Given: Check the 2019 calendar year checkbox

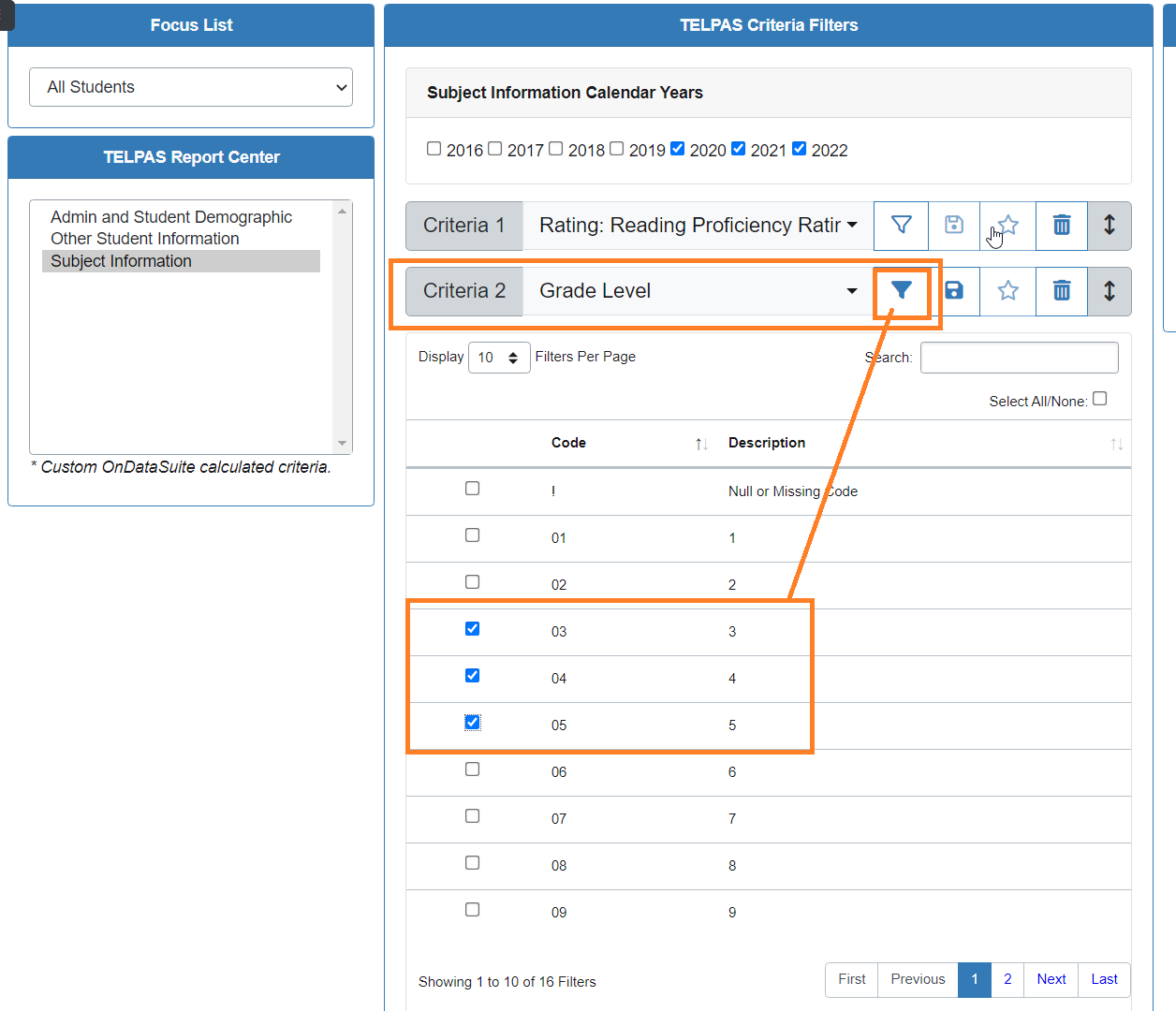Looking at the screenshot, I should pyautogui.click(x=617, y=148).
